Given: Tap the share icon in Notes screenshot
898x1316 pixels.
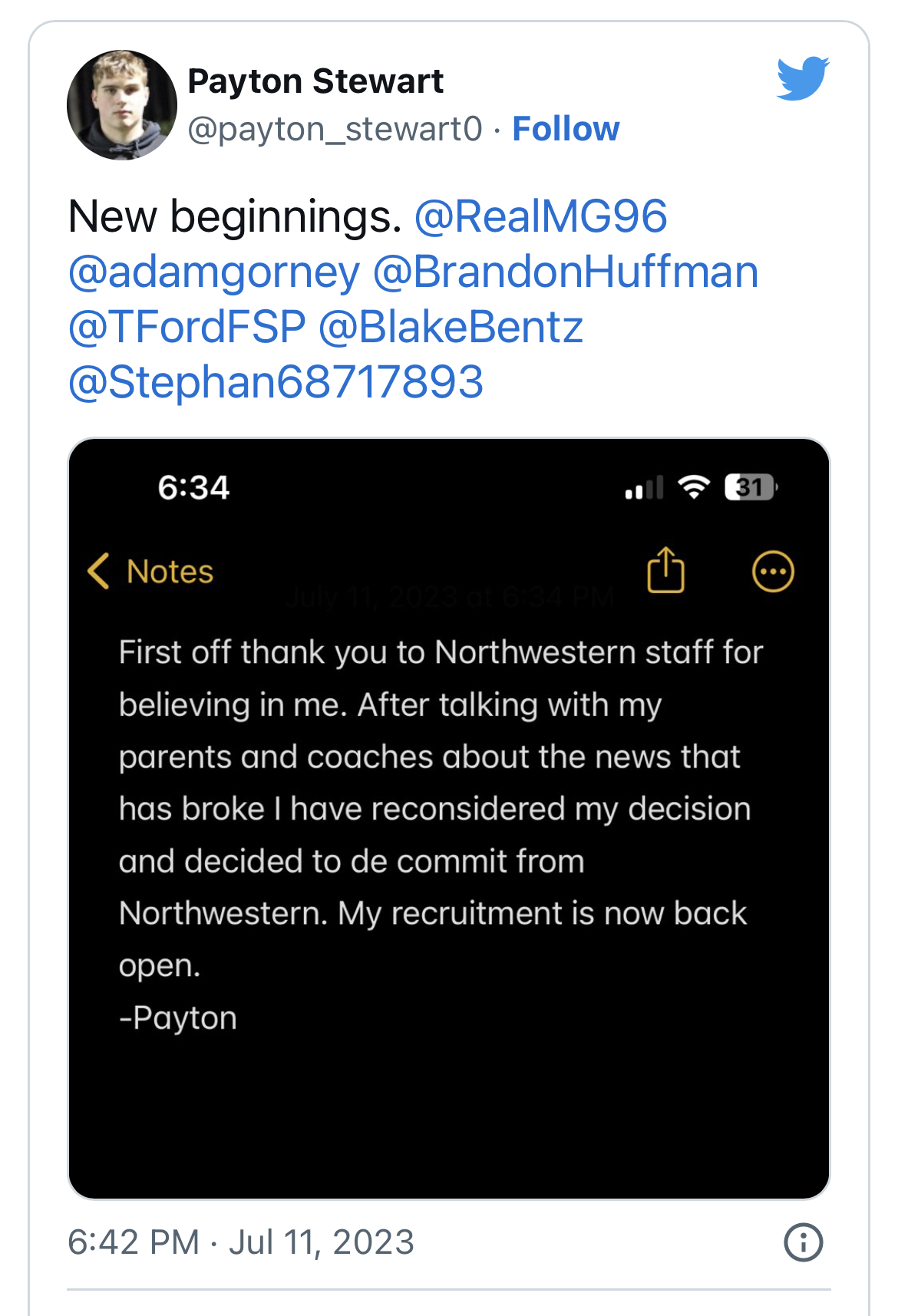Looking at the screenshot, I should click(x=665, y=570).
